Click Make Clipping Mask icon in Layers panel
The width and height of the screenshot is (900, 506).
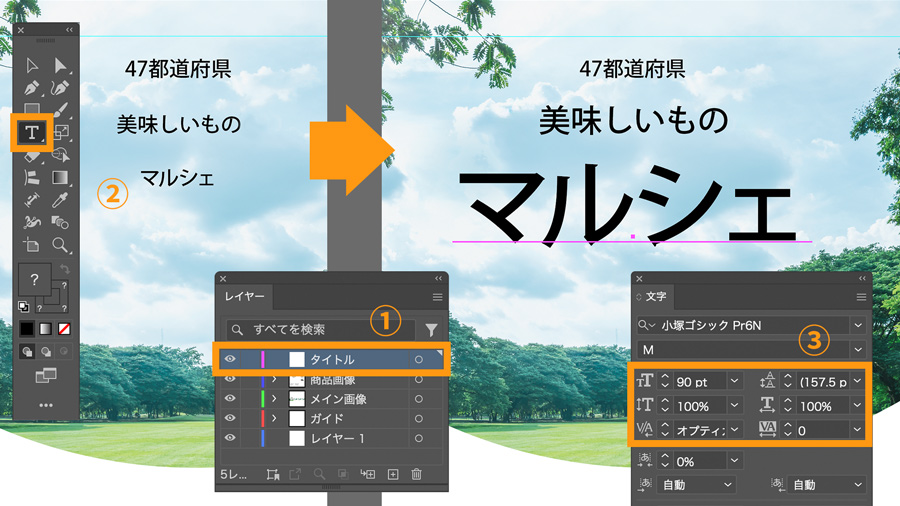pyautogui.click(x=343, y=474)
